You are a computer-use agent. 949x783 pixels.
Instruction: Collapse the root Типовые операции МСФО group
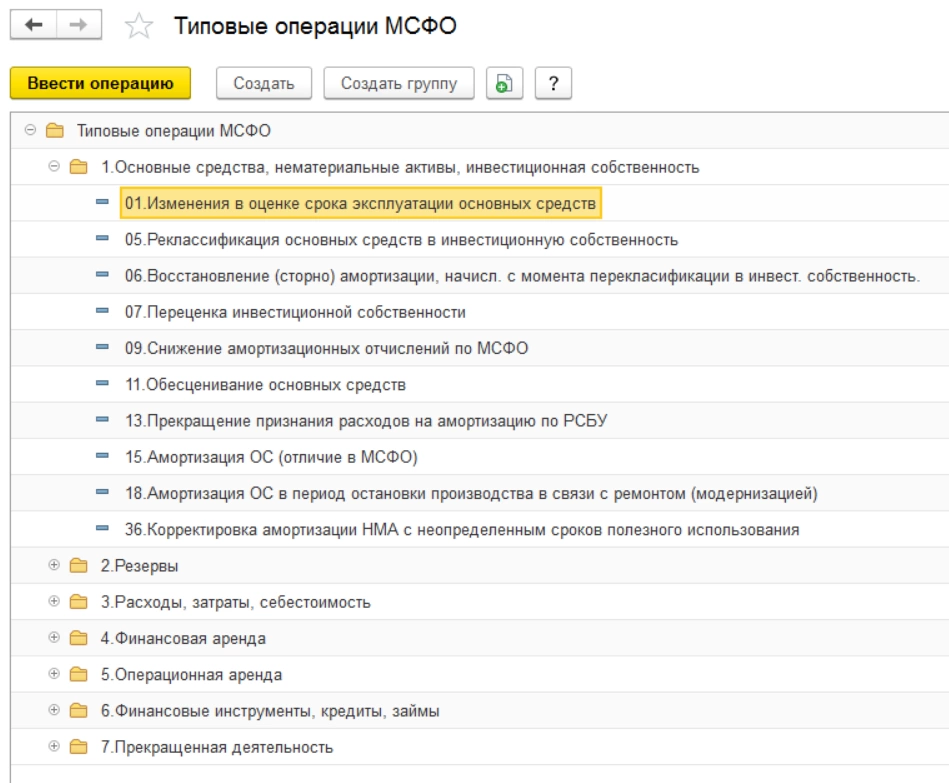coord(30,130)
